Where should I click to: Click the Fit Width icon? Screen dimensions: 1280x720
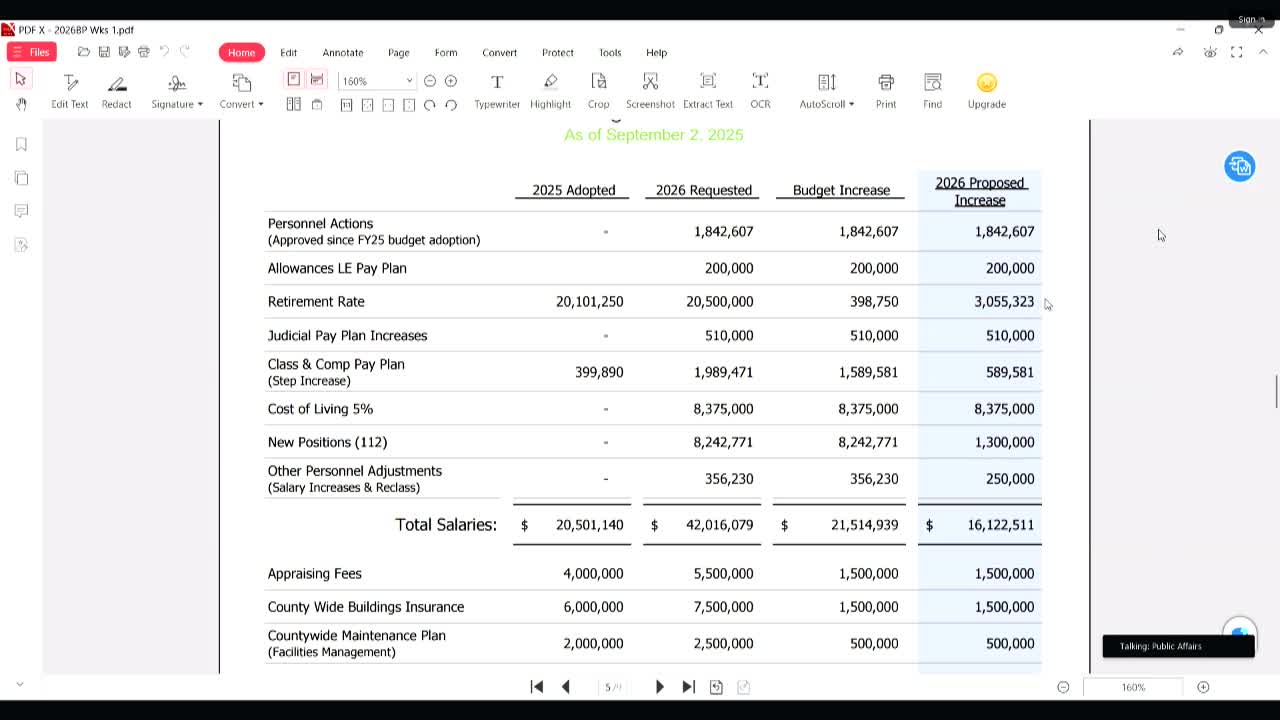[x=388, y=105]
